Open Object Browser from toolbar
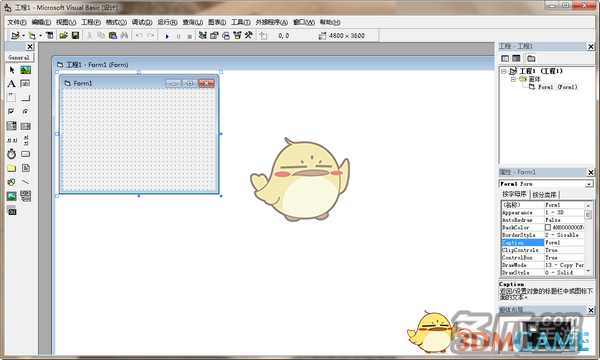 [x=237, y=36]
